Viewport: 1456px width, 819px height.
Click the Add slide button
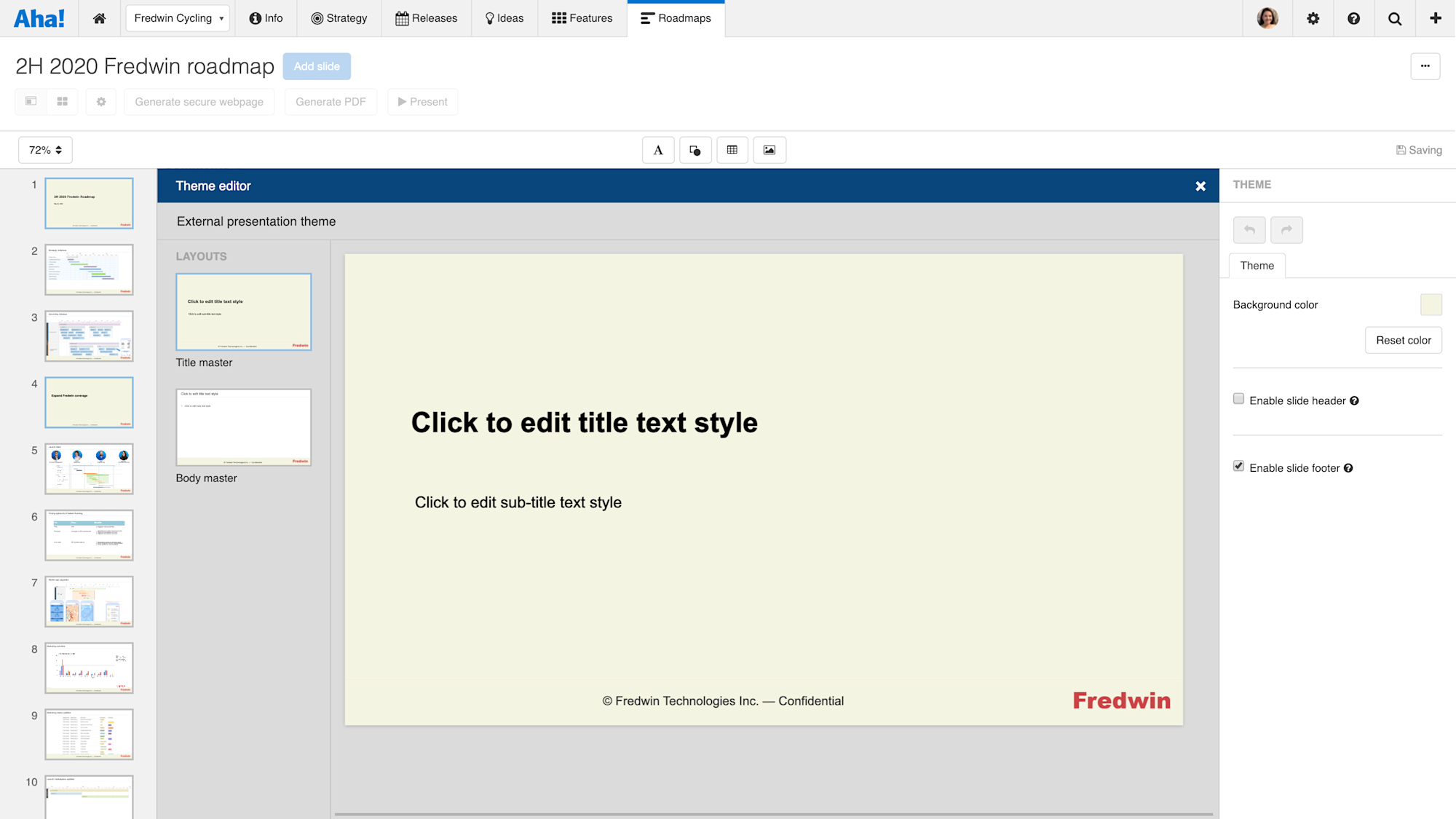click(x=317, y=66)
